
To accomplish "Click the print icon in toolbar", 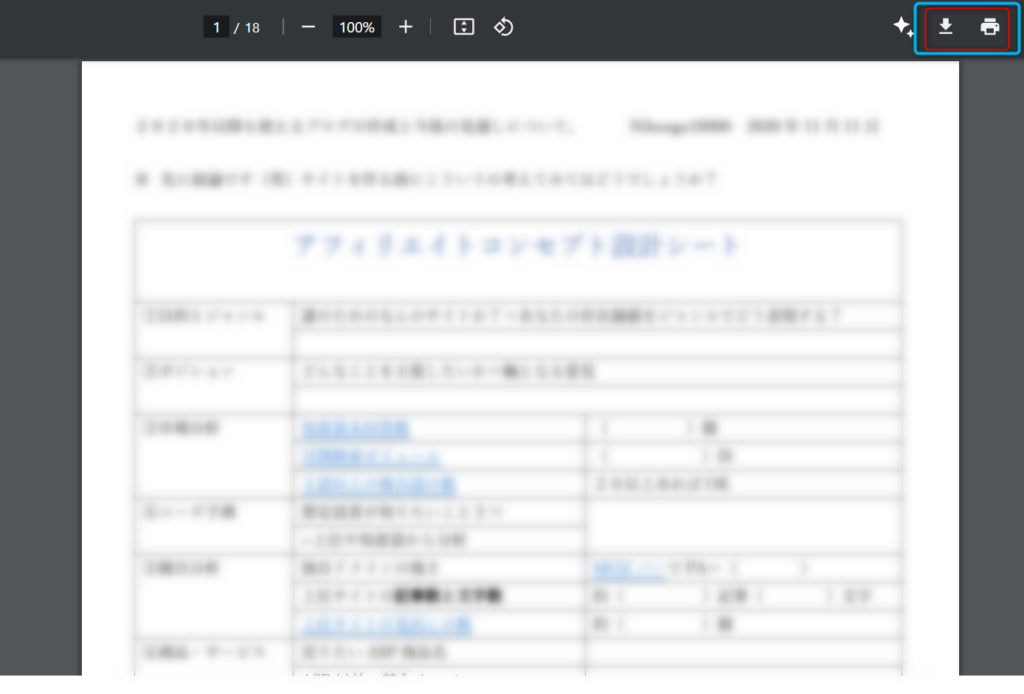I will point(990,27).
